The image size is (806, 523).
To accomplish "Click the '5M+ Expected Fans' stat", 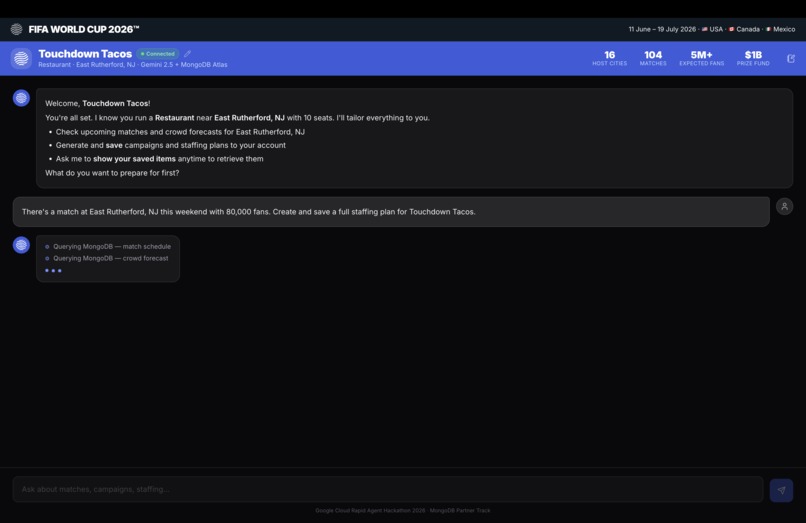I will pos(701,58).
